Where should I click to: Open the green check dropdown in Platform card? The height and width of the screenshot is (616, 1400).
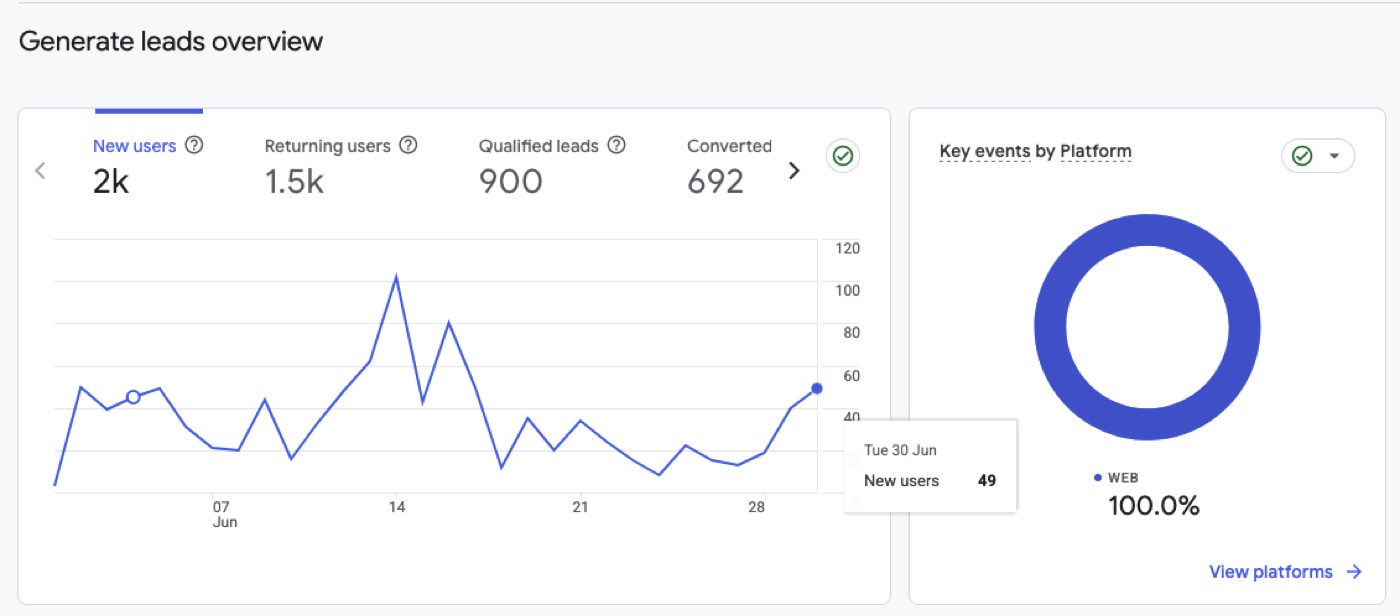tap(1318, 156)
